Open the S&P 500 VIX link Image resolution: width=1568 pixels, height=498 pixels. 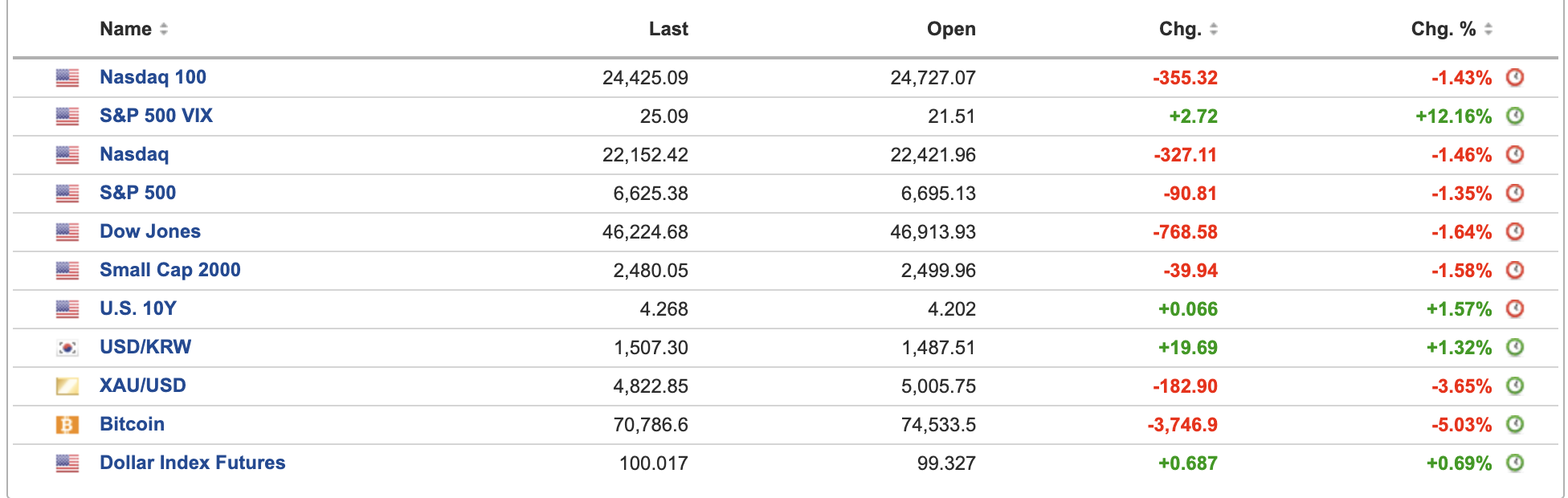tap(156, 116)
